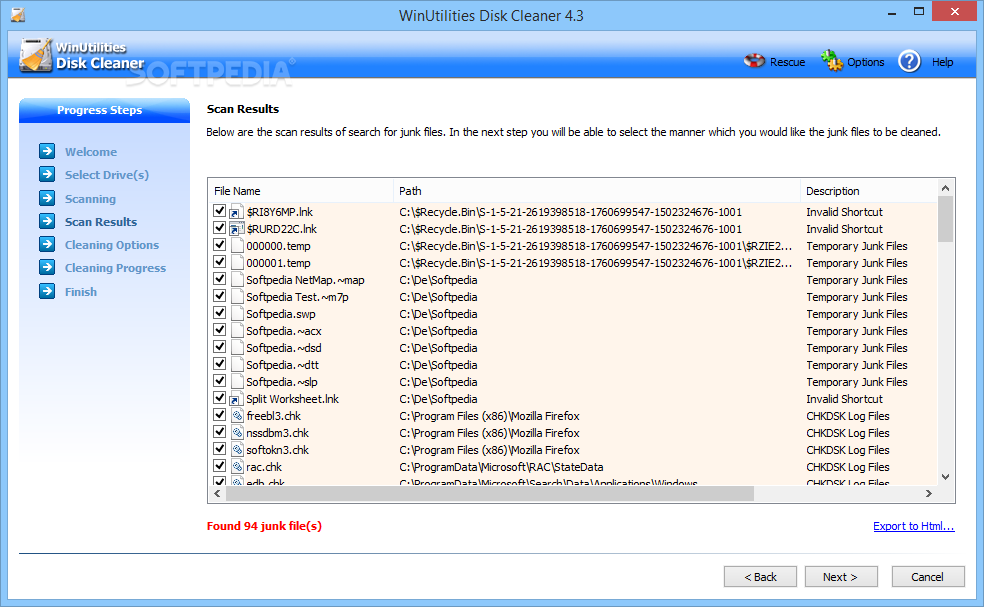Click the horizontal scrollbar left arrow
Screen dimensions: 984x607
(x=217, y=494)
